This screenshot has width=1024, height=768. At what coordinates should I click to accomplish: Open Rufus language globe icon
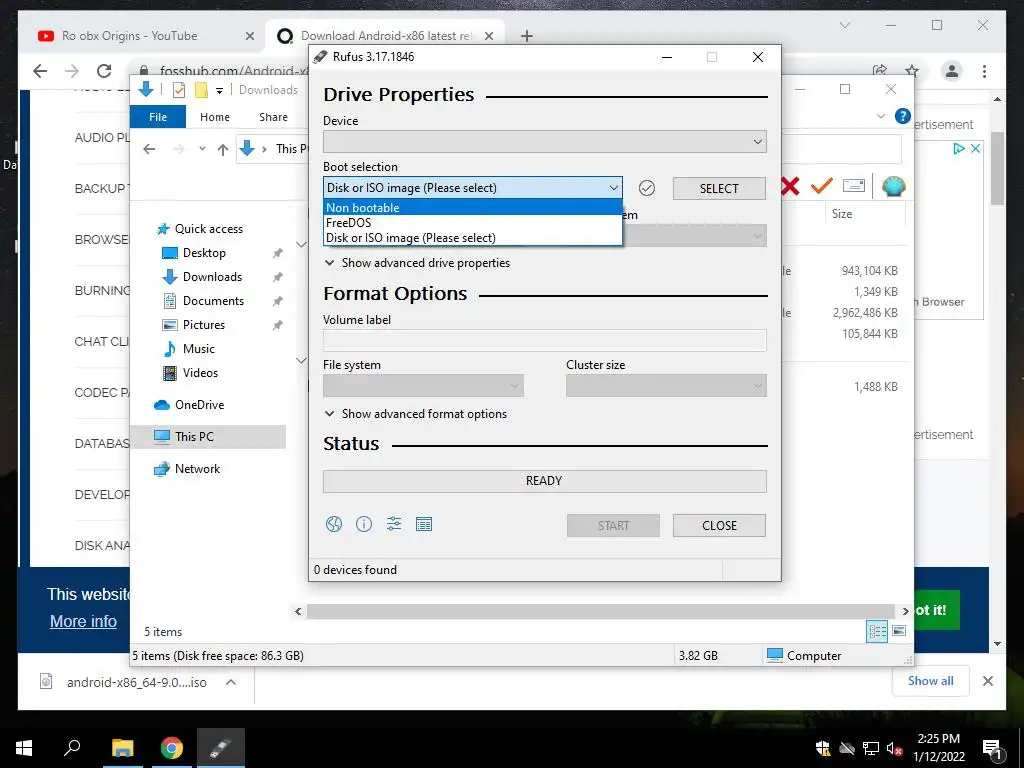coord(334,524)
